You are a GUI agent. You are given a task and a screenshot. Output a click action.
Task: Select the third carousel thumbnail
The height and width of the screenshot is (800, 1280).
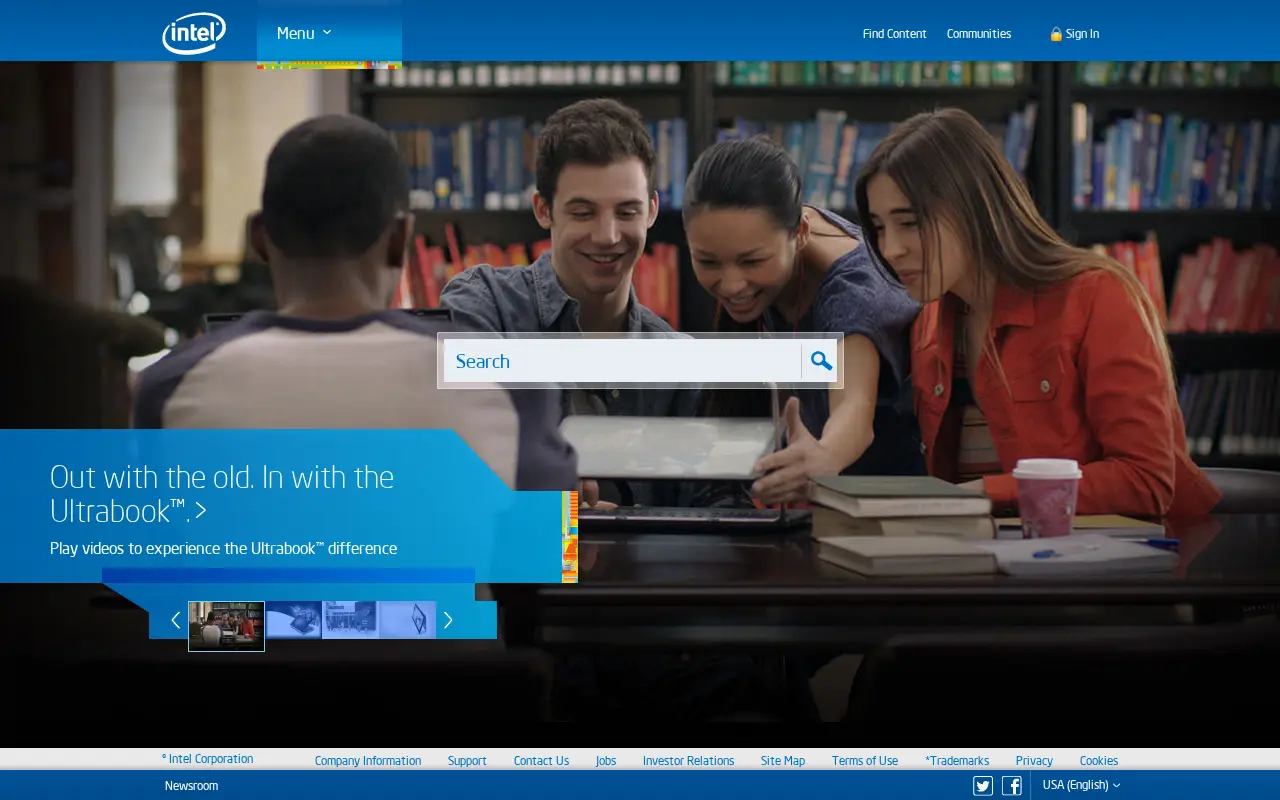click(350, 620)
